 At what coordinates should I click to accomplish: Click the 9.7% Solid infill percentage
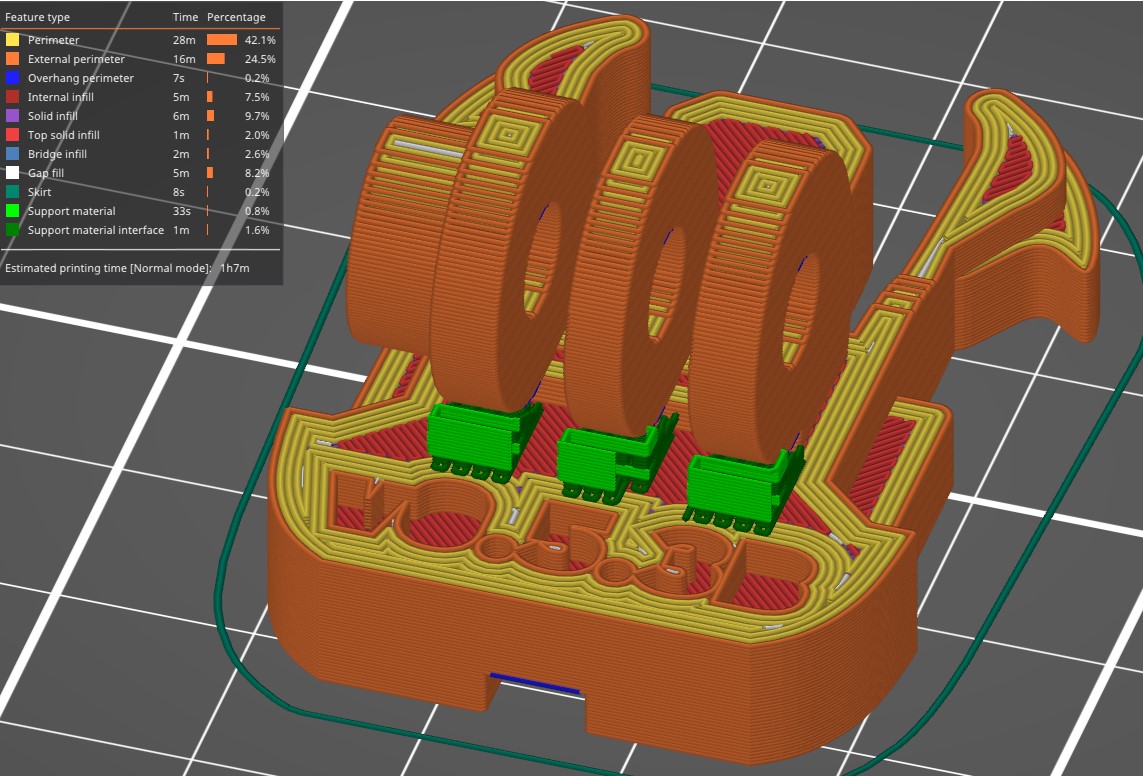(257, 116)
